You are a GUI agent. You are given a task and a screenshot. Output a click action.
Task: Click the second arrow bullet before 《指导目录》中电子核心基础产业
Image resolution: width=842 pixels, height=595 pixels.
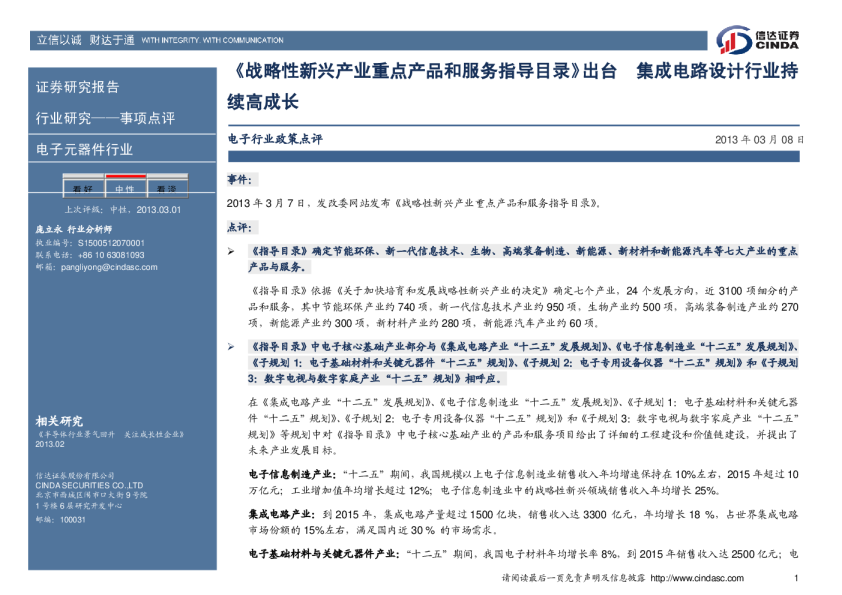[232, 345]
